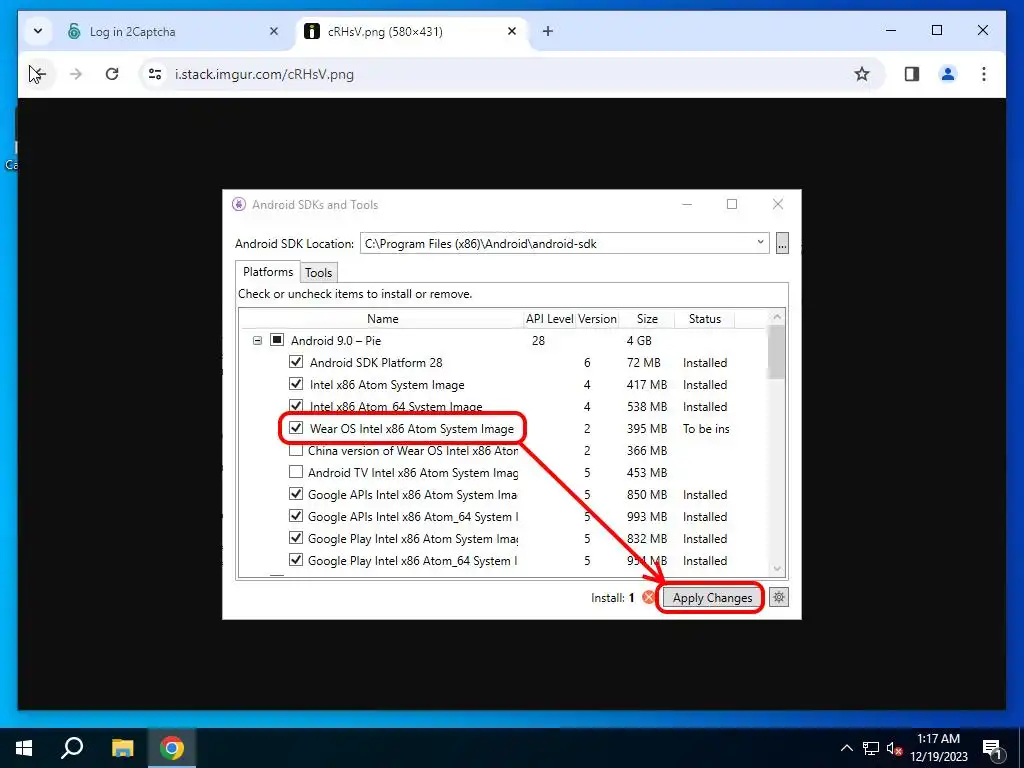
Task: Open Chrome's three-dot menu
Action: (984, 74)
